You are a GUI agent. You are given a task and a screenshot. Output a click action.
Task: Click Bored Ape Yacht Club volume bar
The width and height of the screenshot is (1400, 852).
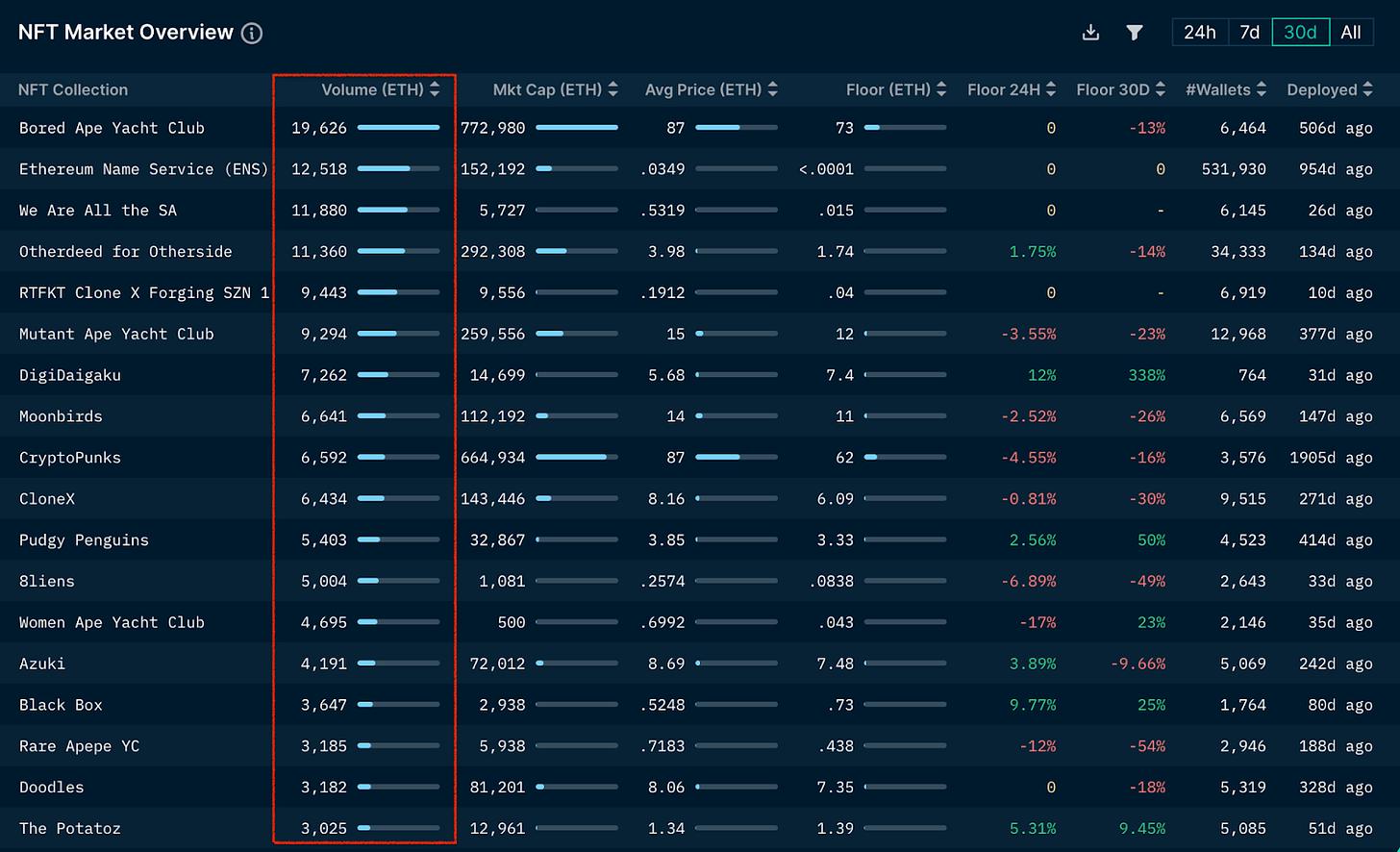[x=398, y=128]
